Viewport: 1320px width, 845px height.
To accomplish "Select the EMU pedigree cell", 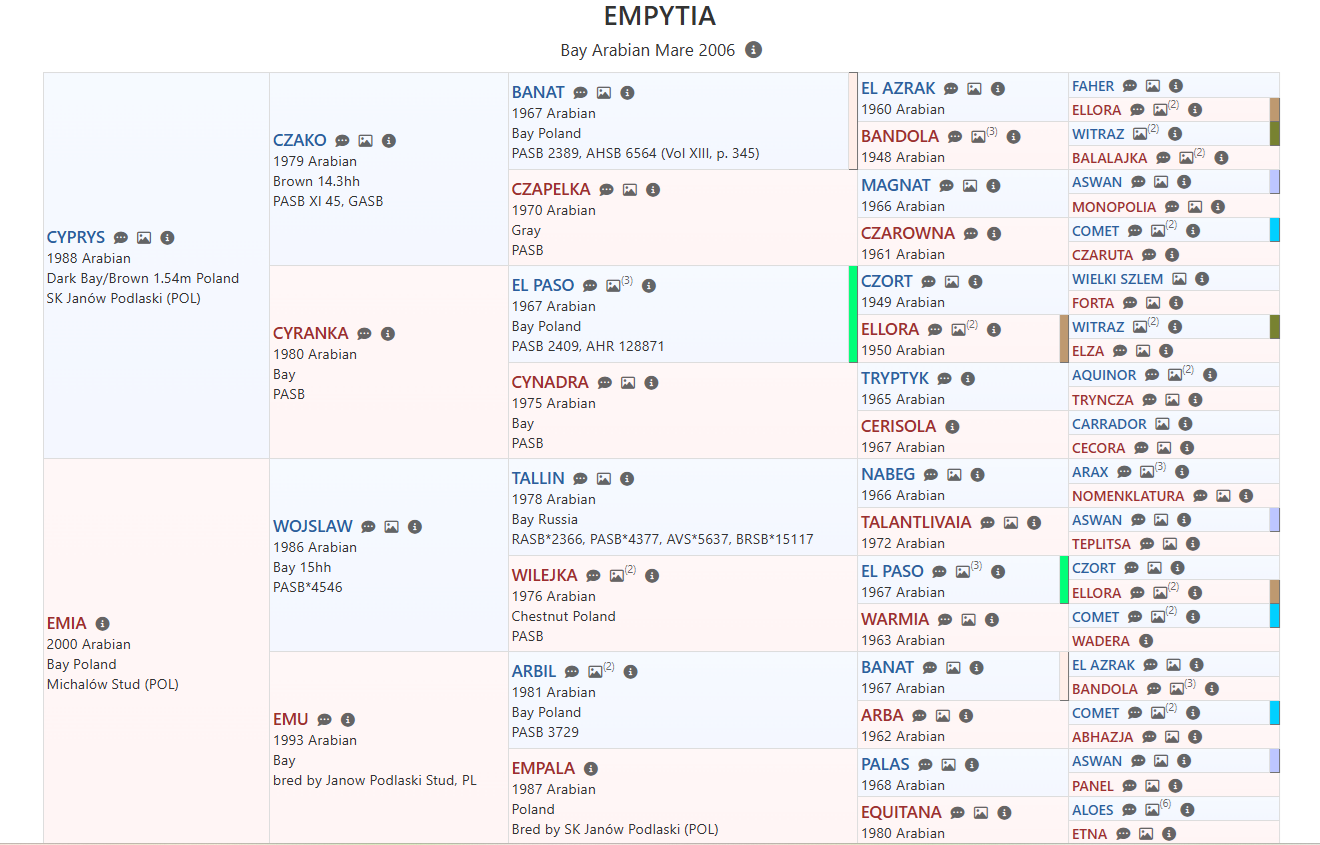I will 291,719.
